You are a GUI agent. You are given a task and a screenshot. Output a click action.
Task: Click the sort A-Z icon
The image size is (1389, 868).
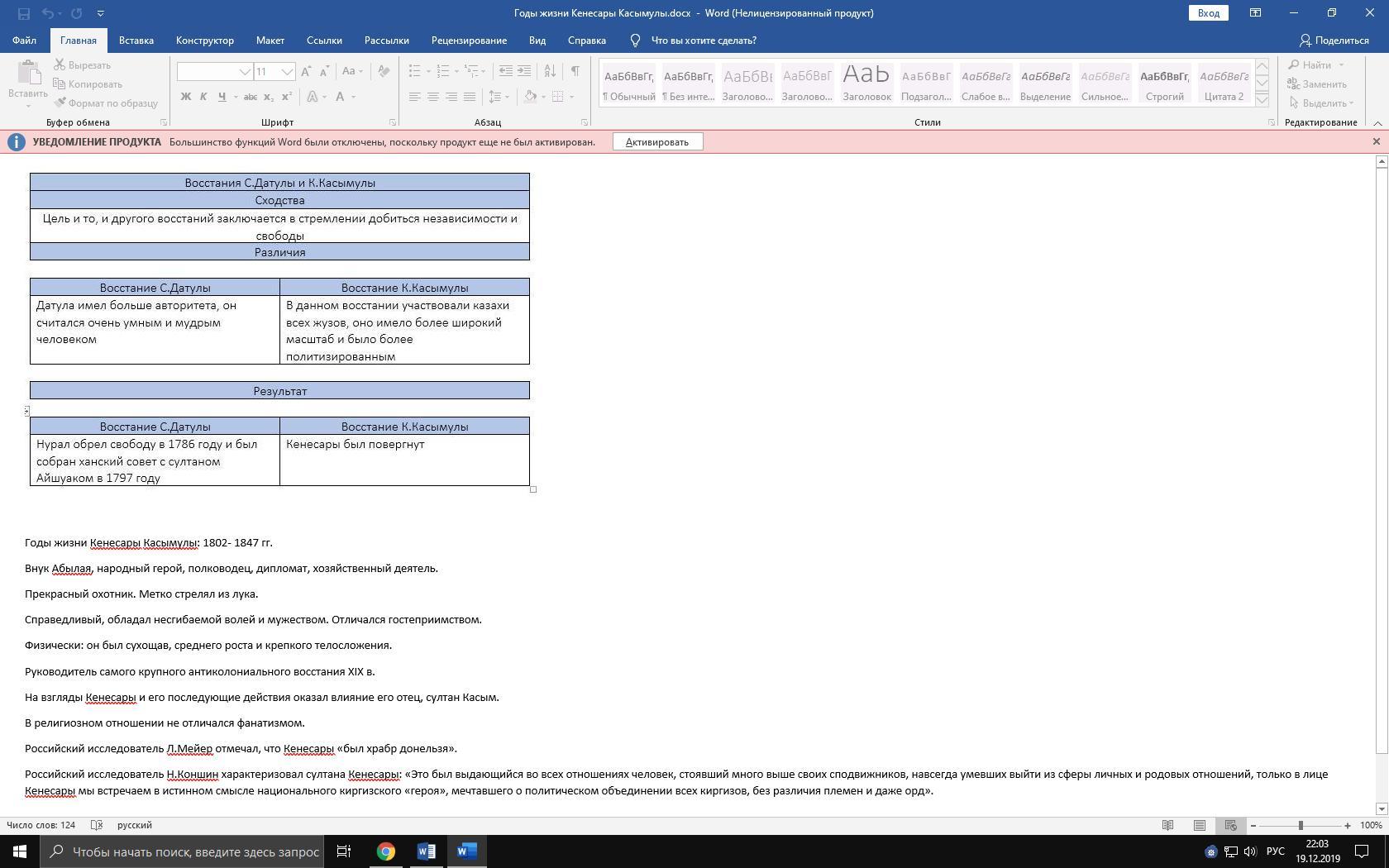click(x=551, y=71)
